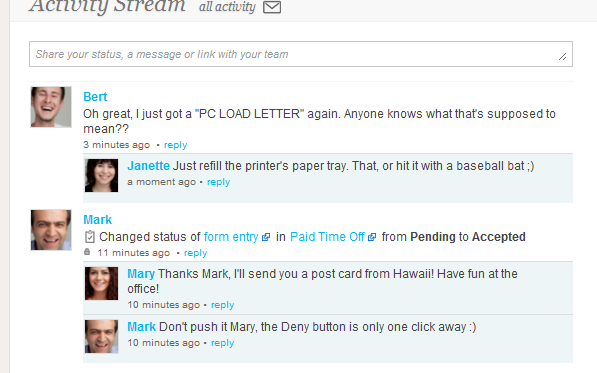Click Mary's avatar thumbnail
The width and height of the screenshot is (597, 373).
coord(101,284)
